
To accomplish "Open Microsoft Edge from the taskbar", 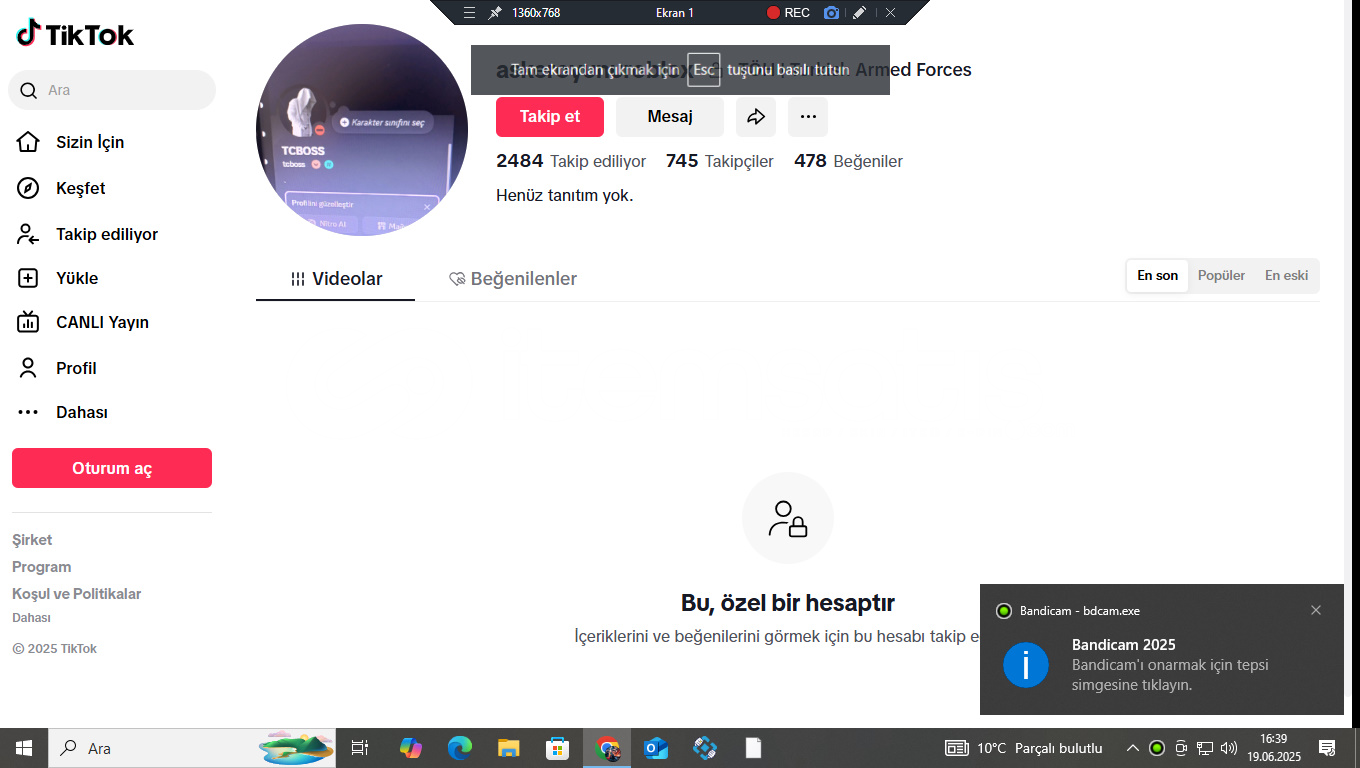I will pos(460,748).
